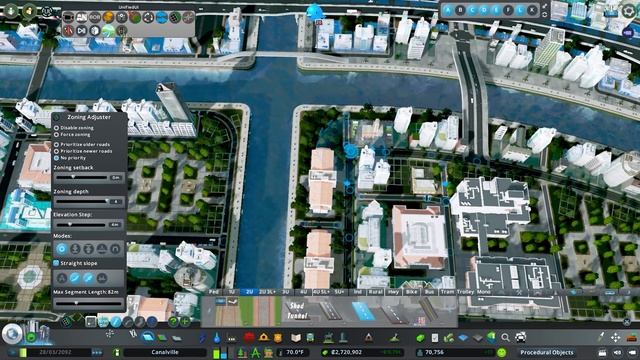Select the first highlighted normal road mode icon
Screen dimensions: 640x360
pyautogui.click(x=62, y=249)
